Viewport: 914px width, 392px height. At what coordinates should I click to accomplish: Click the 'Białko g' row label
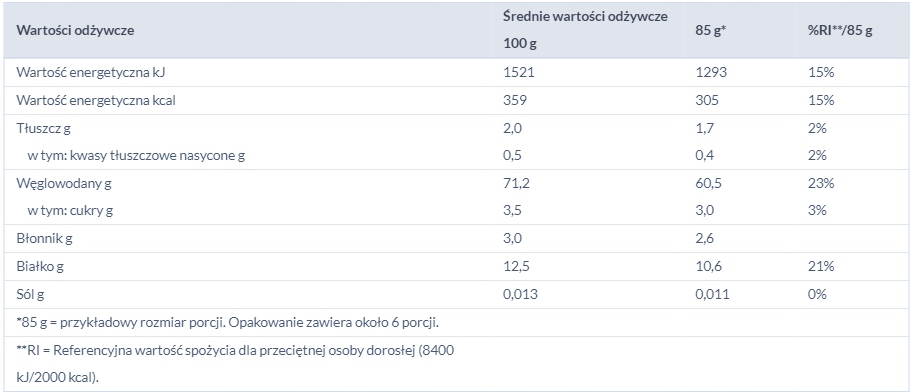click(40, 267)
